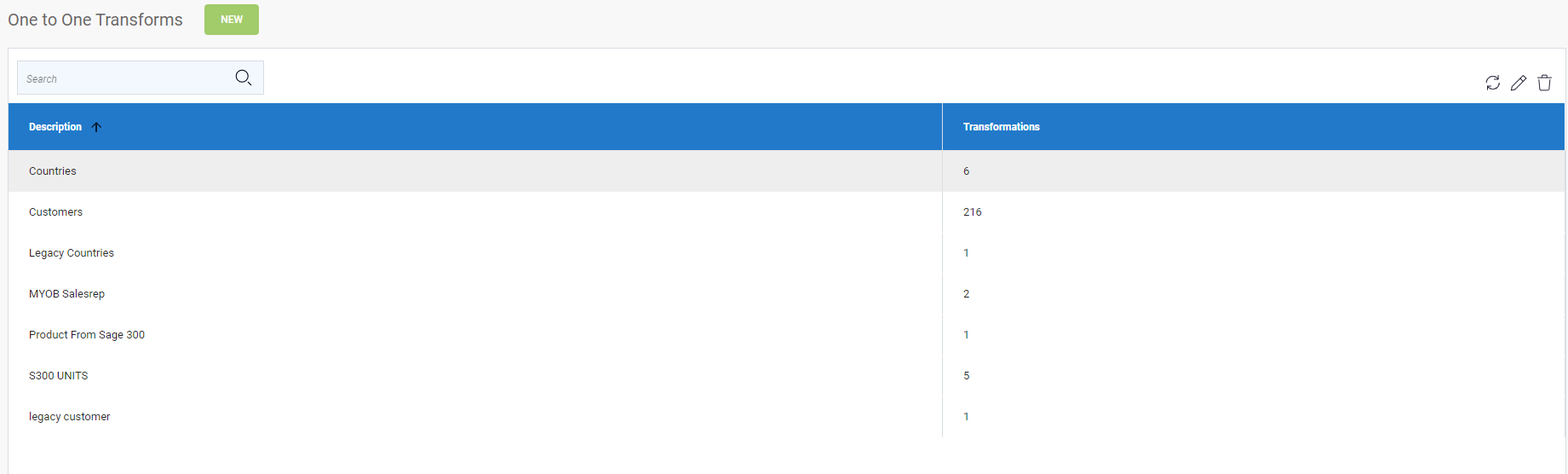The image size is (1568, 474).
Task: Click the refresh list icon
Action: click(1492, 83)
